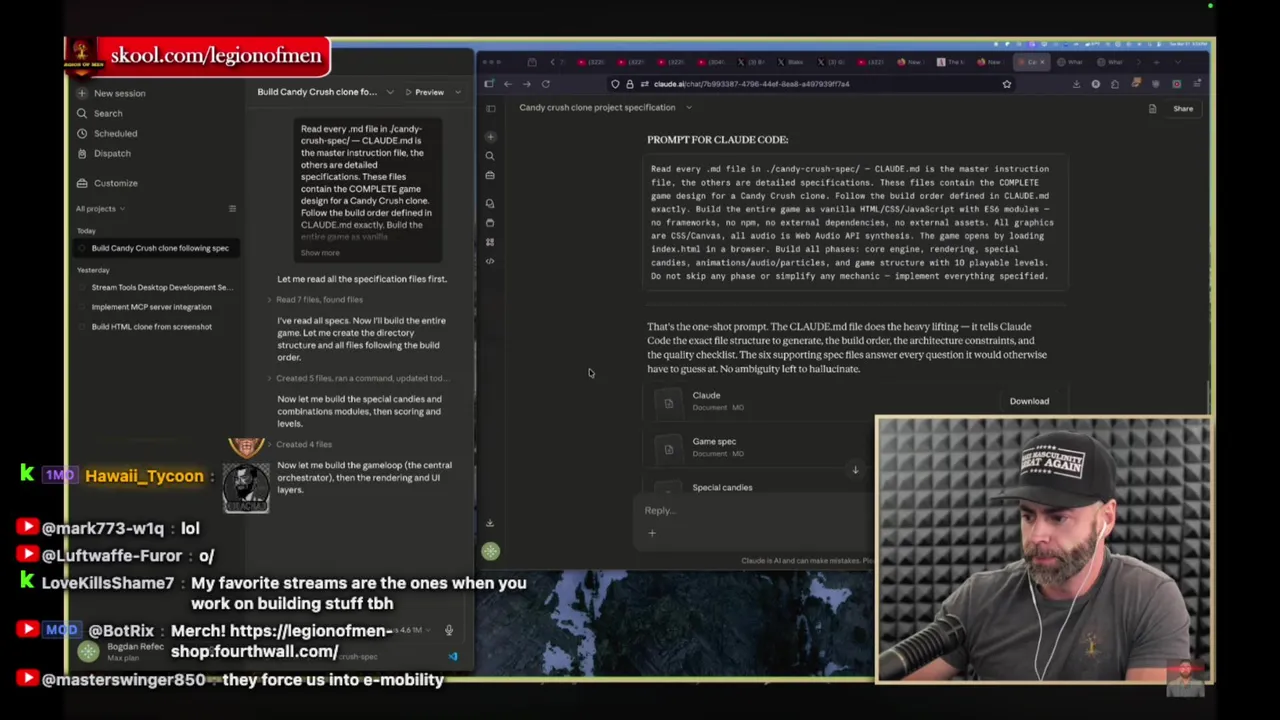Click the browser forward arrow
1280x720 pixels.
pos(526,84)
